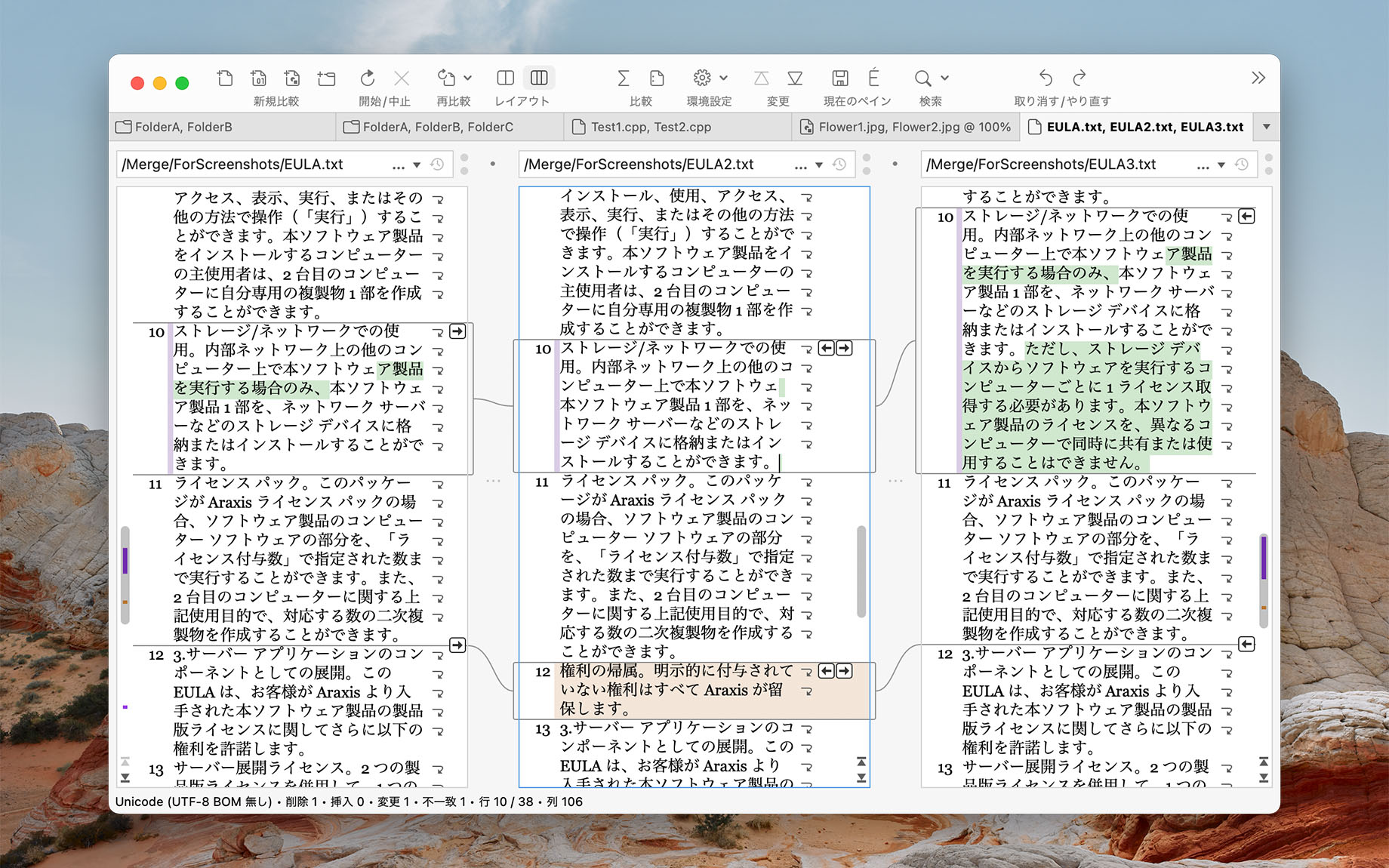Open the 再比較 dropdown chevron
Viewport: 1389px width, 868px height.
[468, 78]
